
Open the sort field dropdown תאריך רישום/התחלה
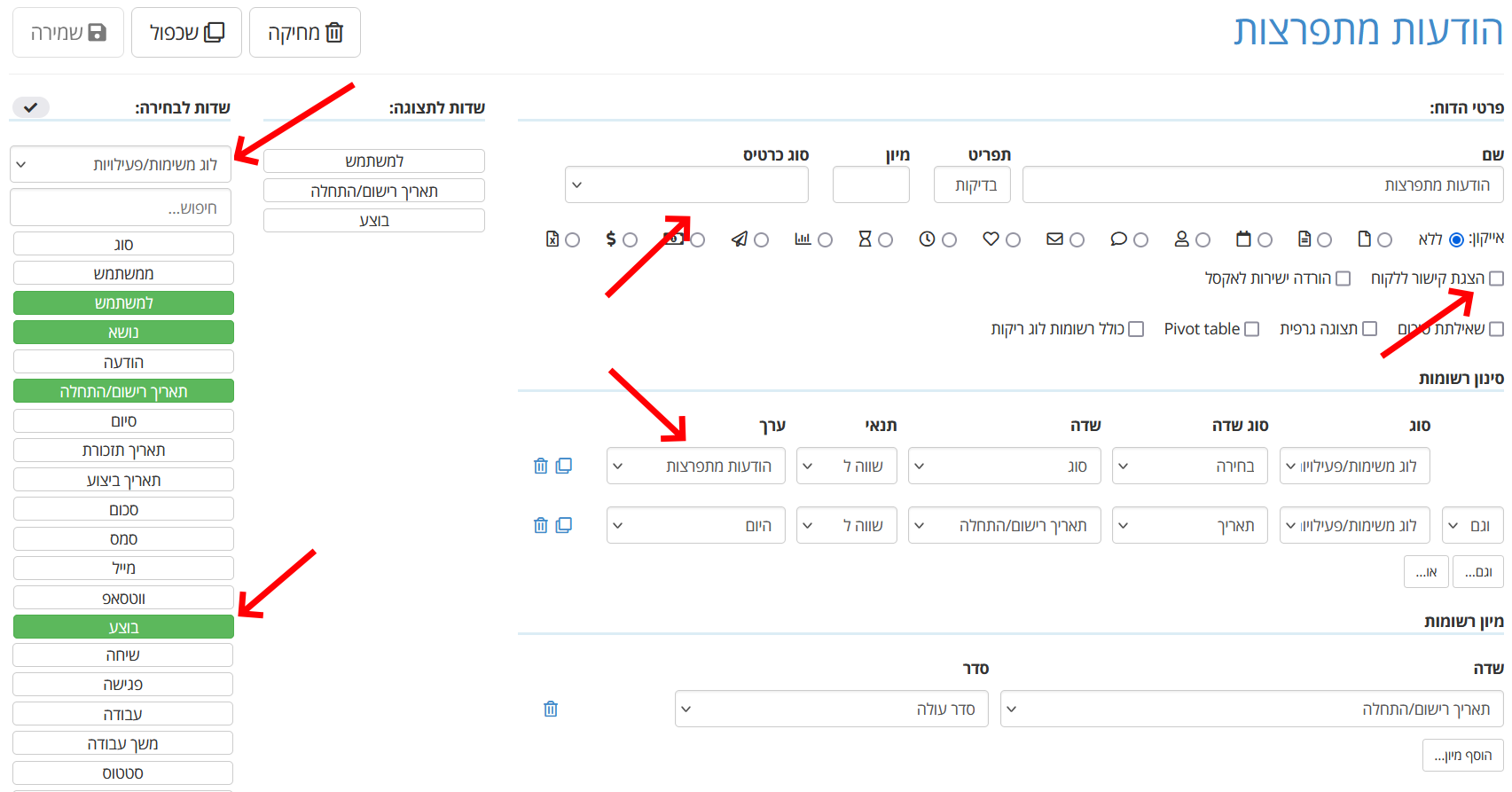click(1252, 709)
